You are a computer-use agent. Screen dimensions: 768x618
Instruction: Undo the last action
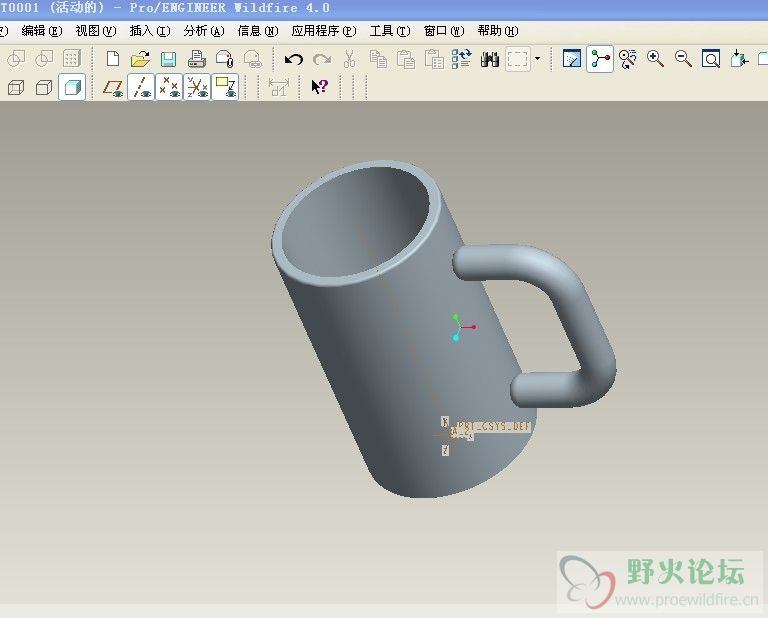tap(293, 59)
